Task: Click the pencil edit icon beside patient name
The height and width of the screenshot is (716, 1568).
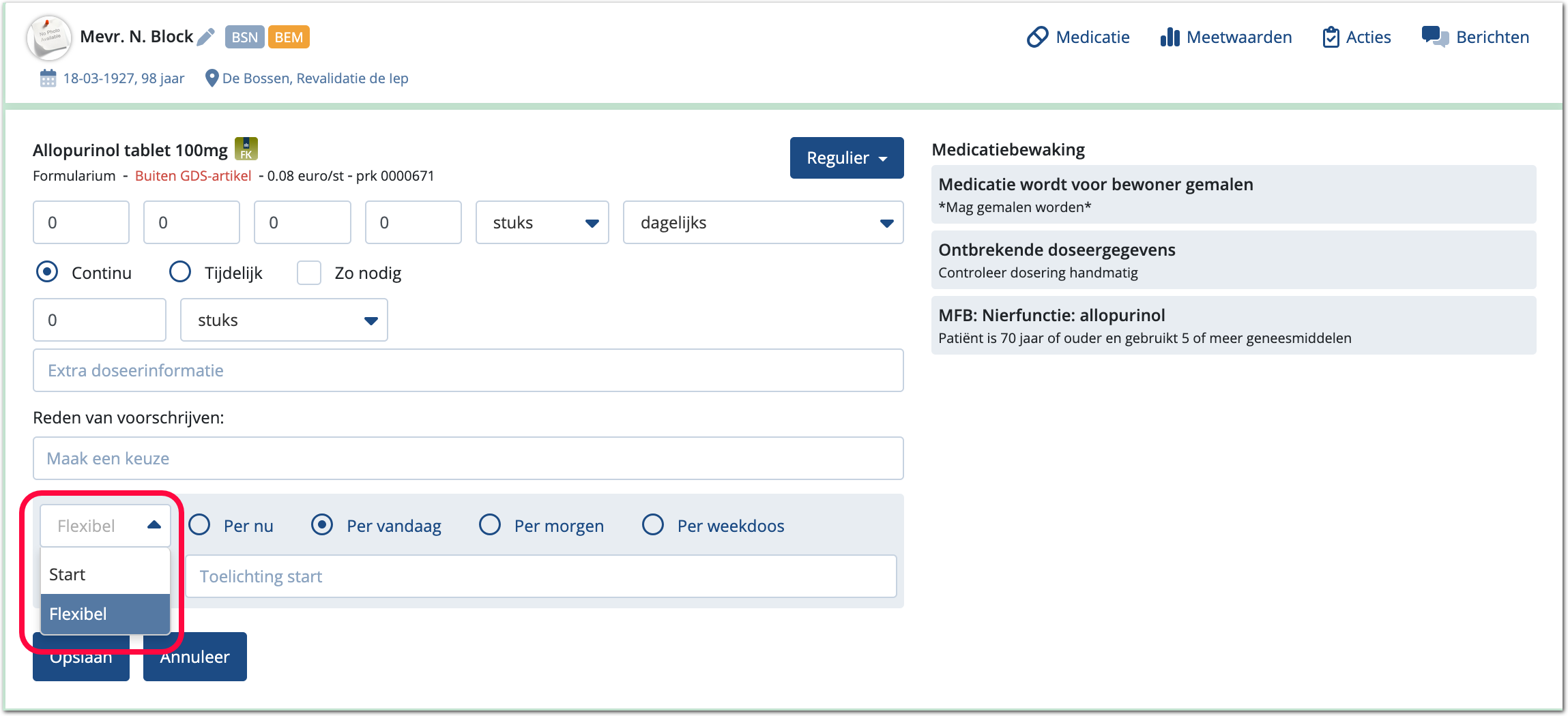Action: pos(205,37)
